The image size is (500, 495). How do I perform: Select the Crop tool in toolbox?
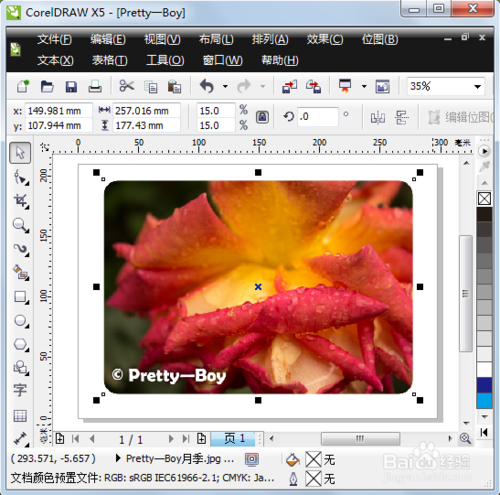(x=21, y=201)
